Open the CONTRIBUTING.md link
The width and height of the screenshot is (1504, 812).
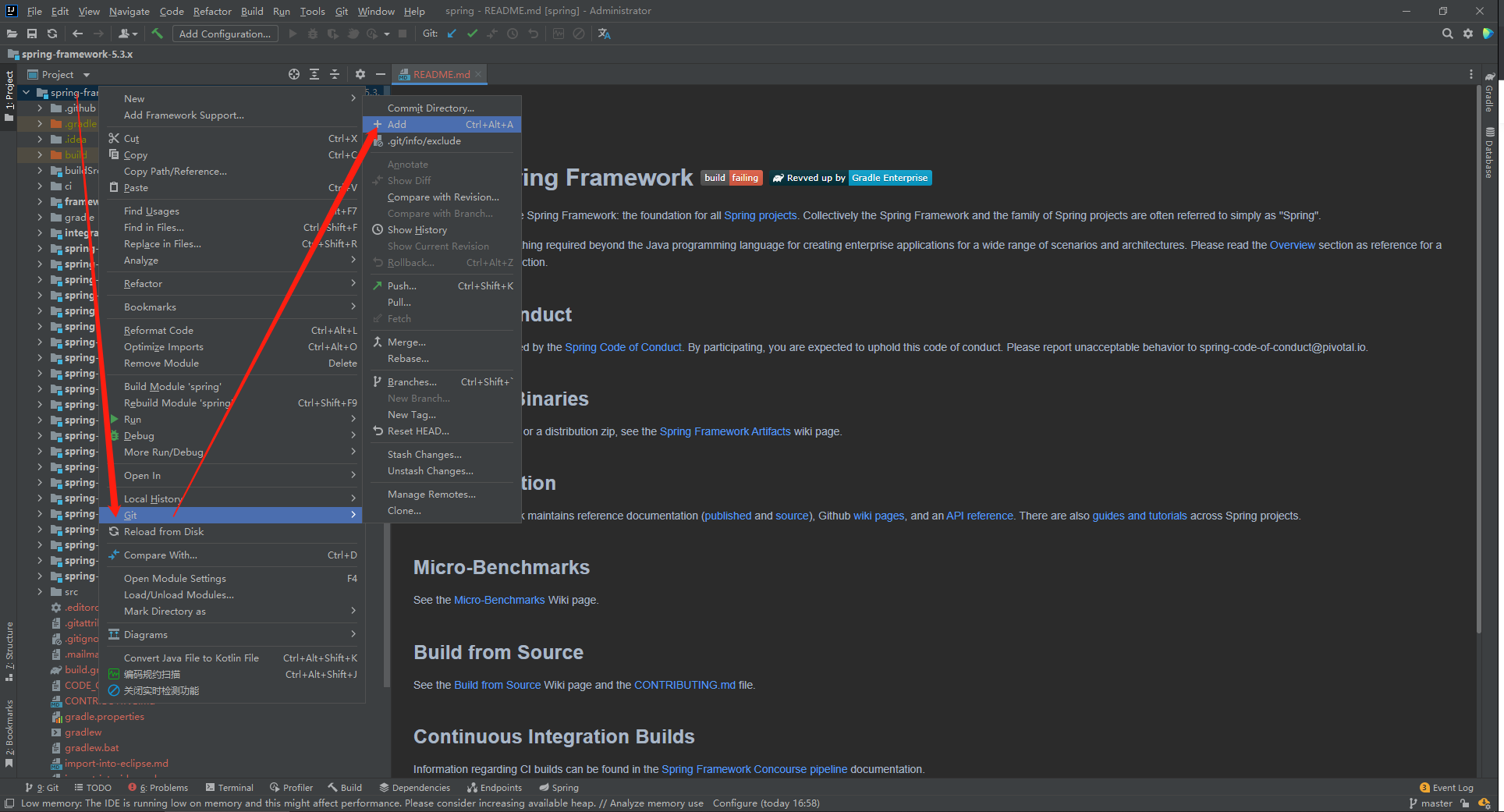[x=685, y=685]
